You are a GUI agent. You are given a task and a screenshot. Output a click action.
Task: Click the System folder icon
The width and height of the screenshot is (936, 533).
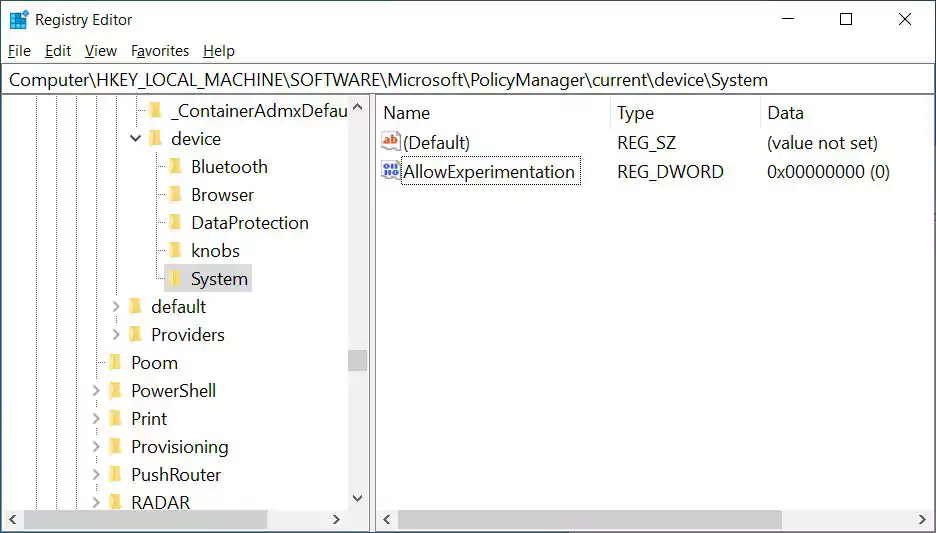coord(176,279)
